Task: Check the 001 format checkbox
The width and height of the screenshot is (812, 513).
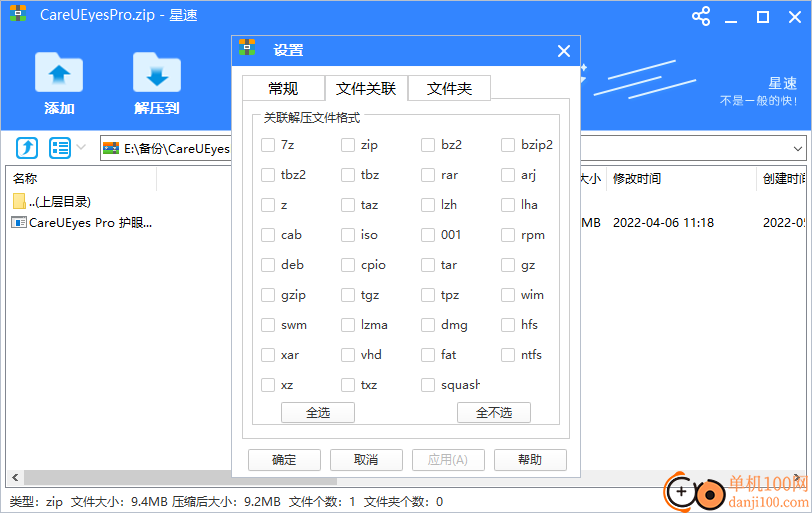Action: pyautogui.click(x=428, y=235)
